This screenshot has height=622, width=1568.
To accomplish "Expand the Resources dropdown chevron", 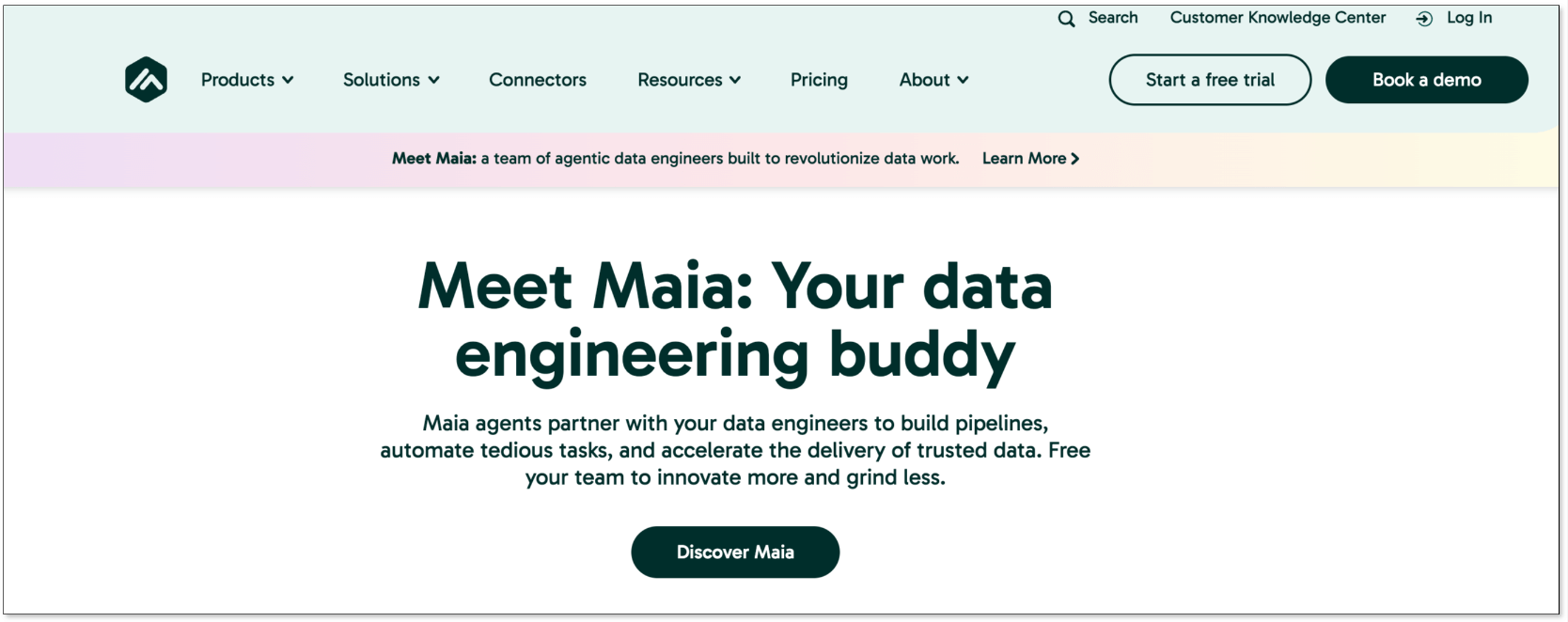I will pos(735,81).
